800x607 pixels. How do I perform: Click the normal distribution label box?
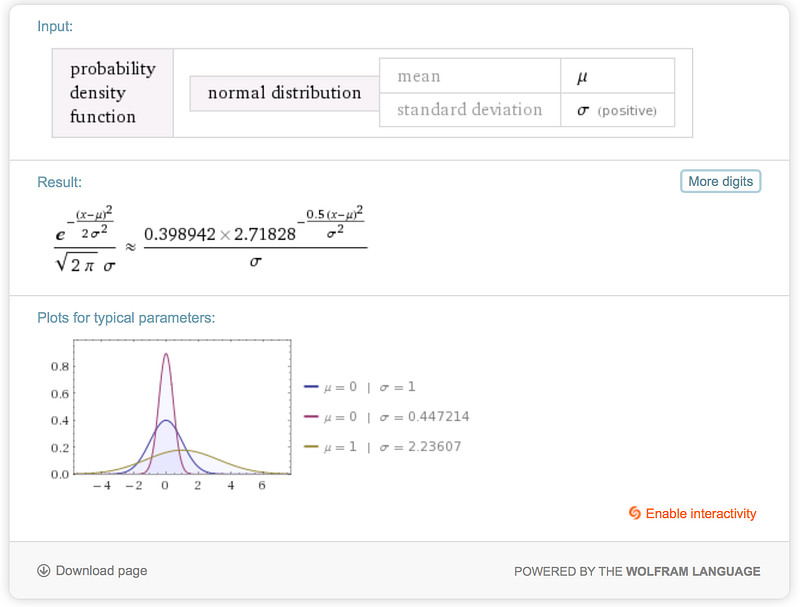pyautogui.click(x=284, y=93)
